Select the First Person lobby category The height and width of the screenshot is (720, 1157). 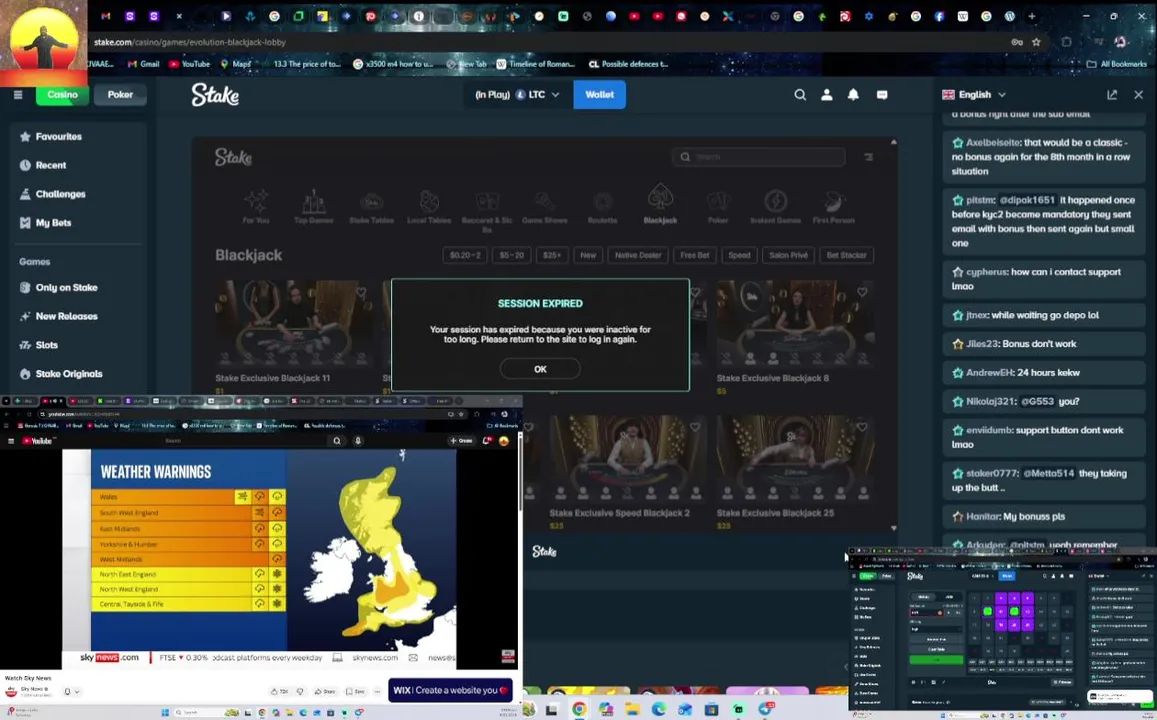click(x=833, y=206)
